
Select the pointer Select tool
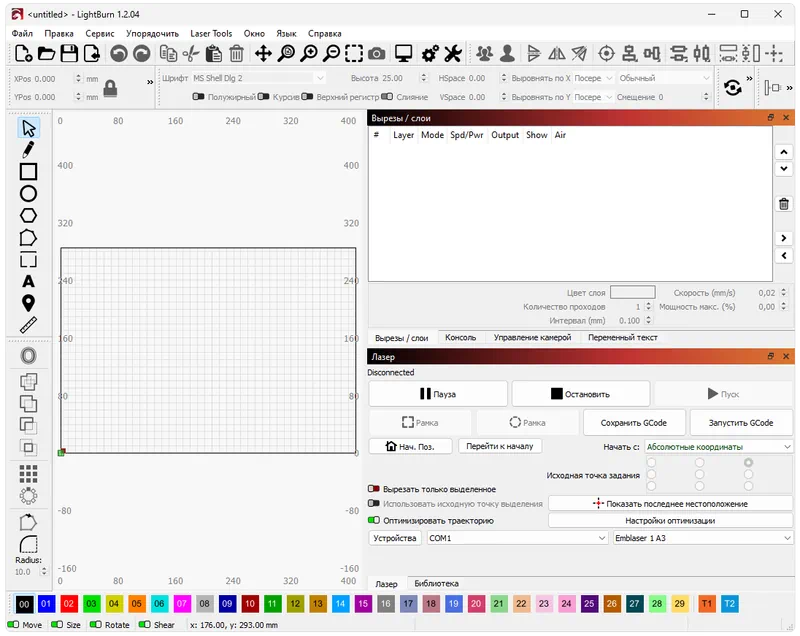click(x=29, y=128)
